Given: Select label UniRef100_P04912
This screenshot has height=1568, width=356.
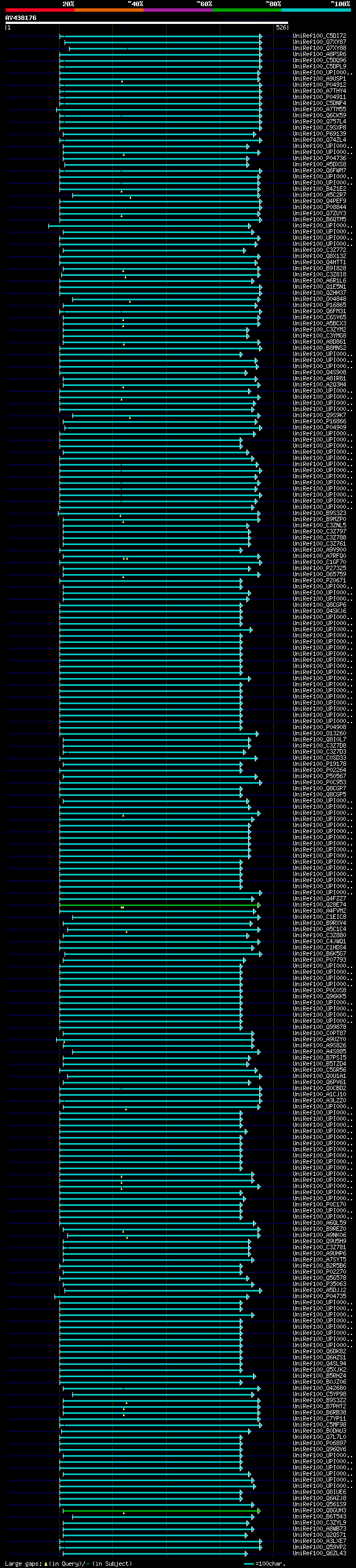Looking at the screenshot, I should click(x=319, y=85).
